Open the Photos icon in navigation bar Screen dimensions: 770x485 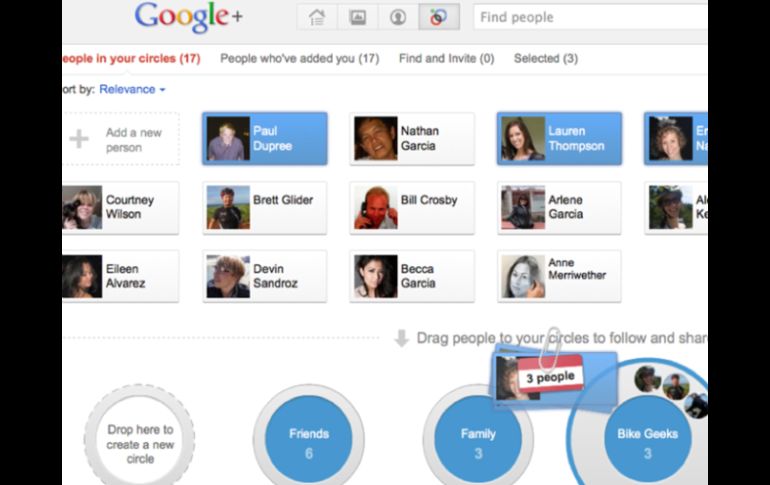click(x=357, y=17)
